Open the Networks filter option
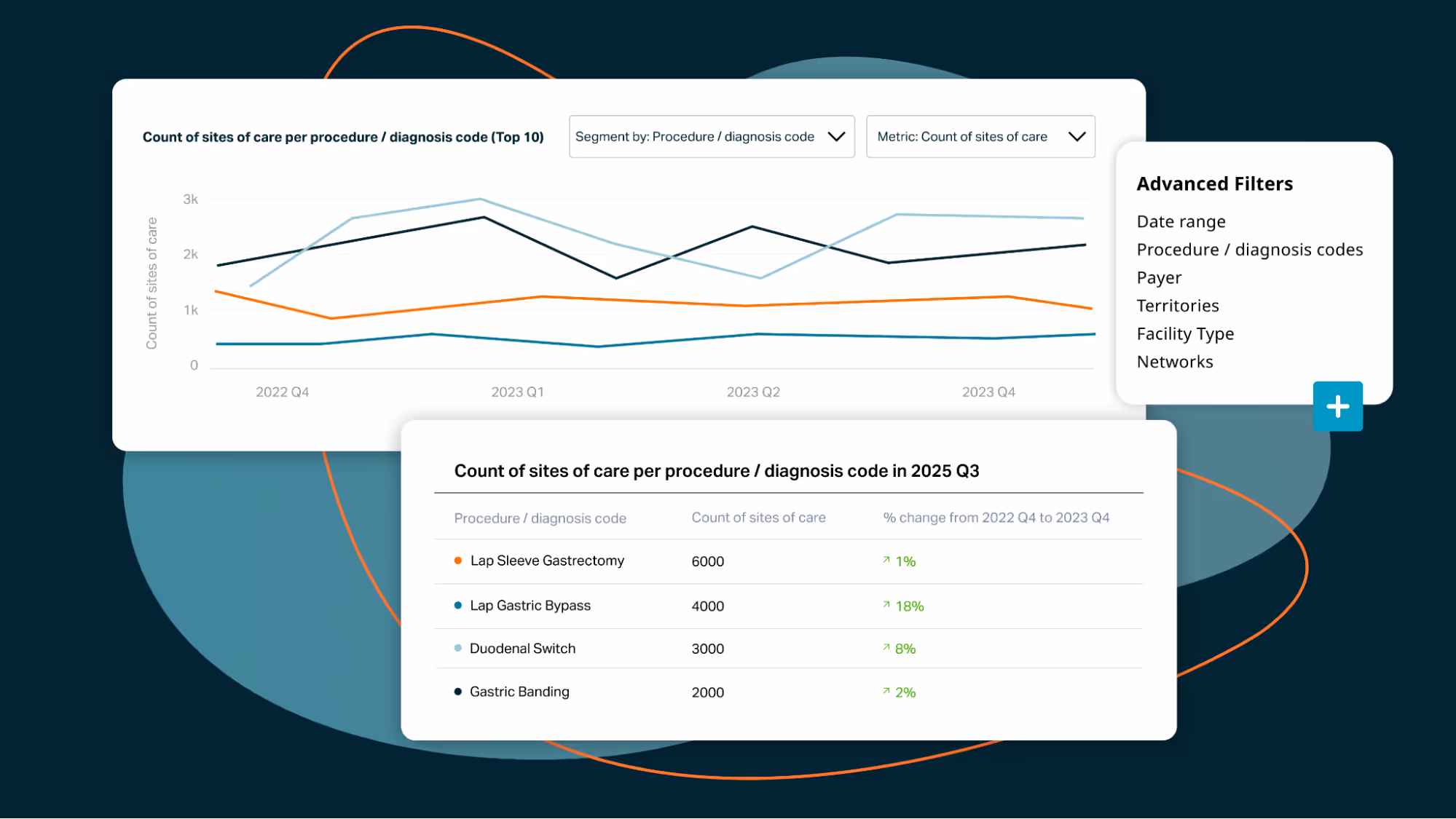The height and width of the screenshot is (819, 1456). coord(1174,362)
